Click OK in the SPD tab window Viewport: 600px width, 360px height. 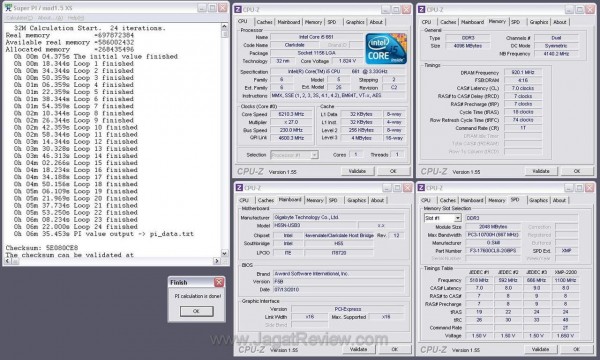pyautogui.click(x=577, y=350)
